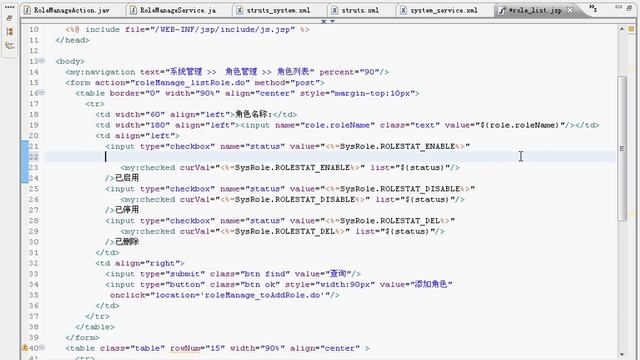Click the </form> closing tag
The height and width of the screenshot is (360, 640).
(x=82, y=338)
